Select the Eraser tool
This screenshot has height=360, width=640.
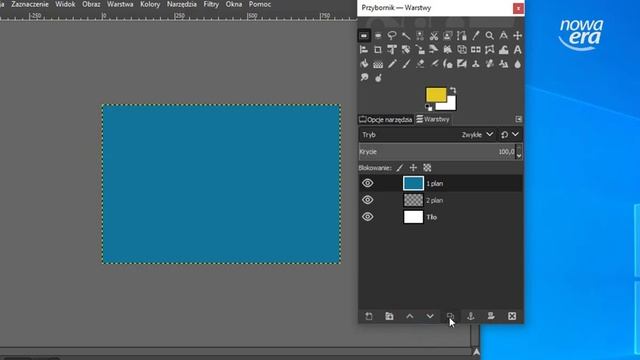coord(420,64)
